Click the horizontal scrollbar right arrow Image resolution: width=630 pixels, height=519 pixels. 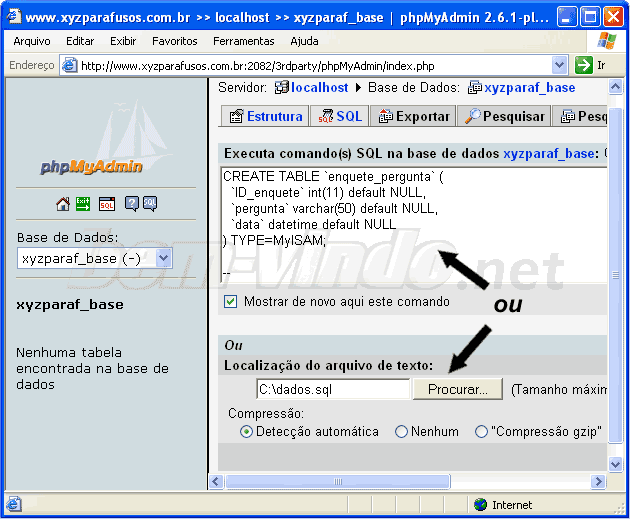tap(598, 481)
